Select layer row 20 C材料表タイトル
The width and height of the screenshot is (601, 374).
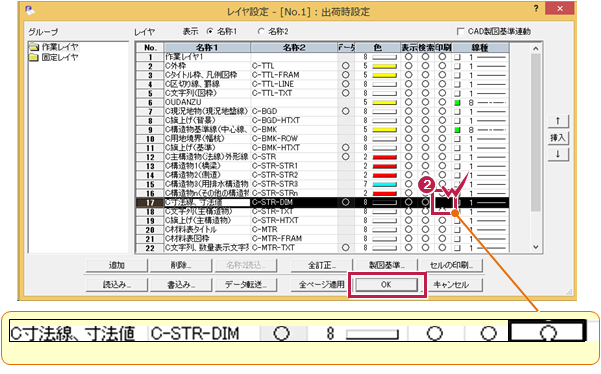click(322, 230)
